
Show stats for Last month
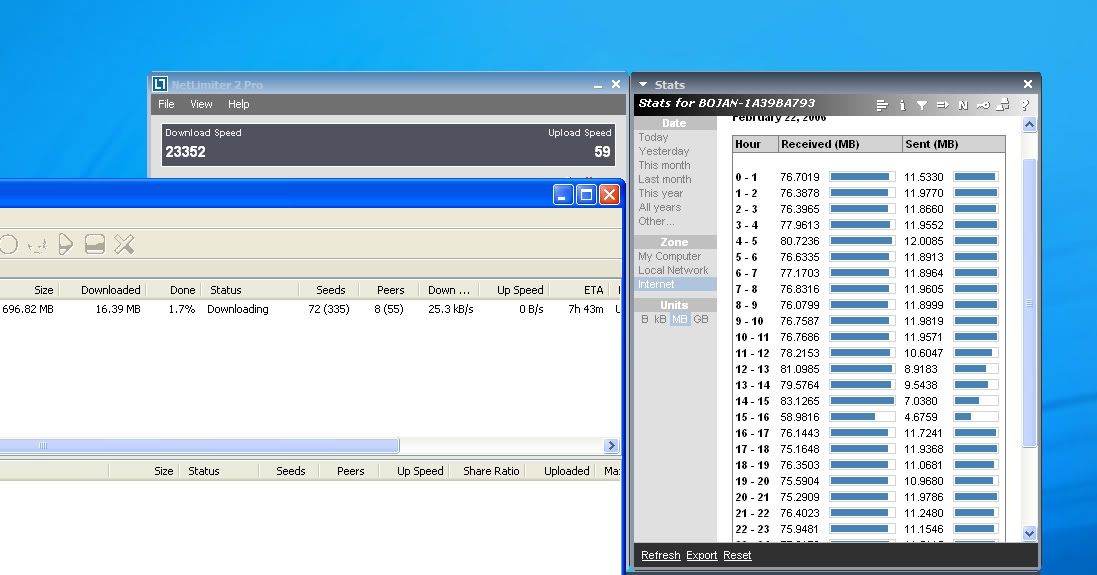[x=665, y=179]
